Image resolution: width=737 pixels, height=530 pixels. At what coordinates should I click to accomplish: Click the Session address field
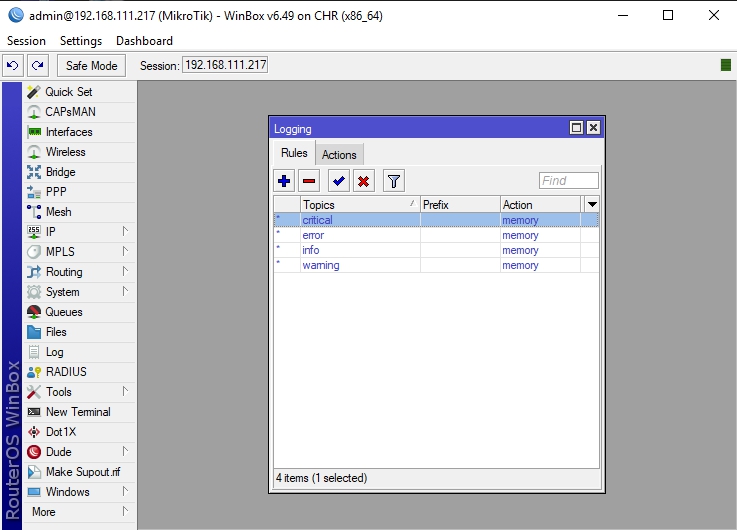pos(225,65)
